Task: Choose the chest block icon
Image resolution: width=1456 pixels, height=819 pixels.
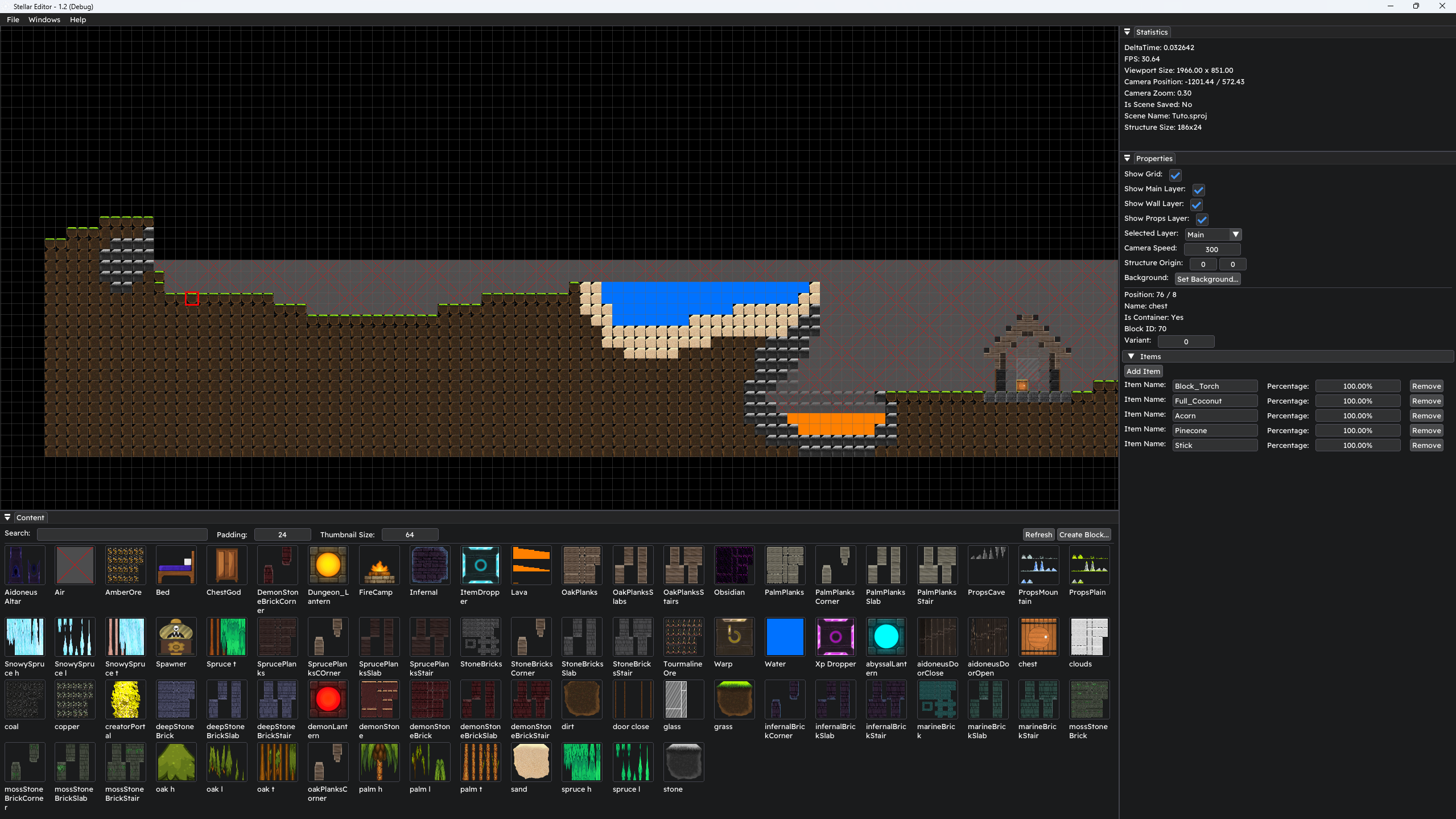Action: [x=1039, y=637]
